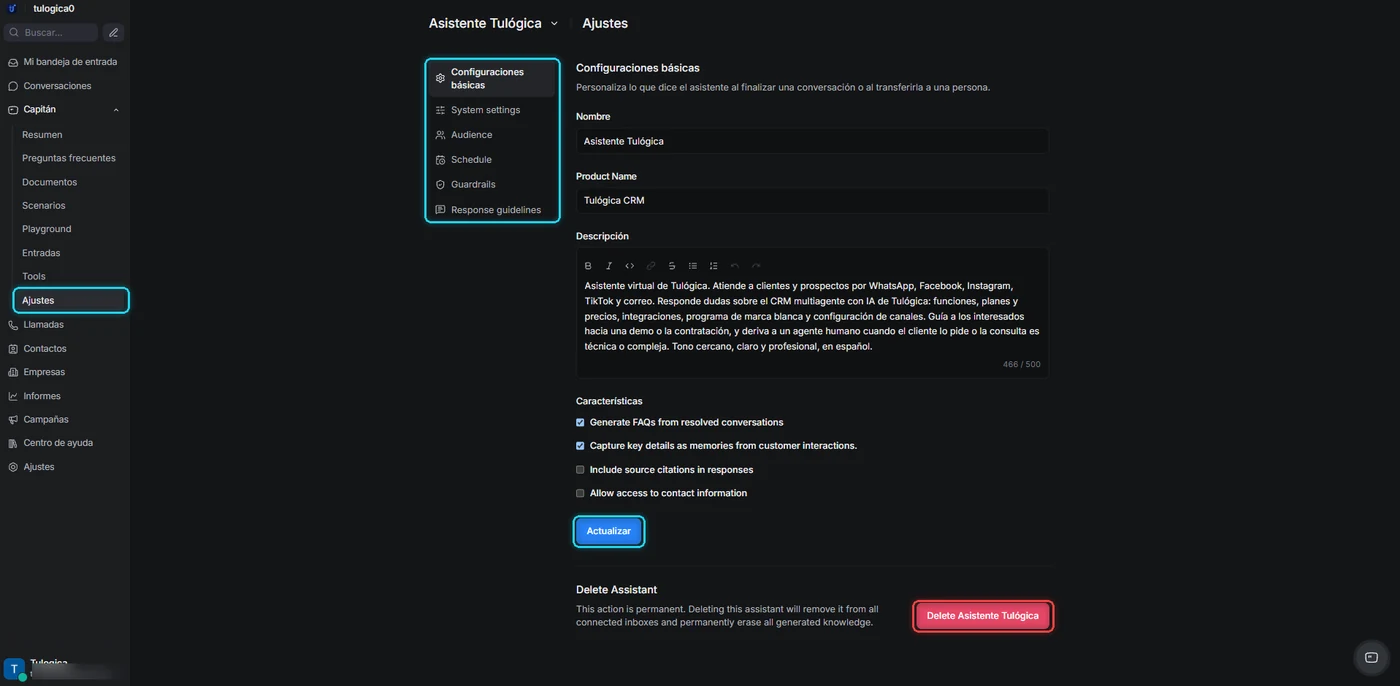Select the Configuraciones básicas settings tab
The width and height of the screenshot is (1400, 686).
[x=492, y=79]
